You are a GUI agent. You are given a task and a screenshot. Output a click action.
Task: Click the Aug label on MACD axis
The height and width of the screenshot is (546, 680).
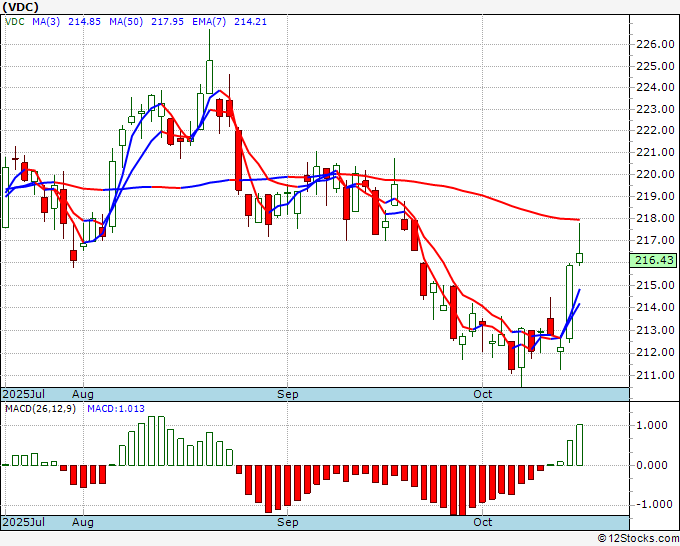[x=83, y=522]
